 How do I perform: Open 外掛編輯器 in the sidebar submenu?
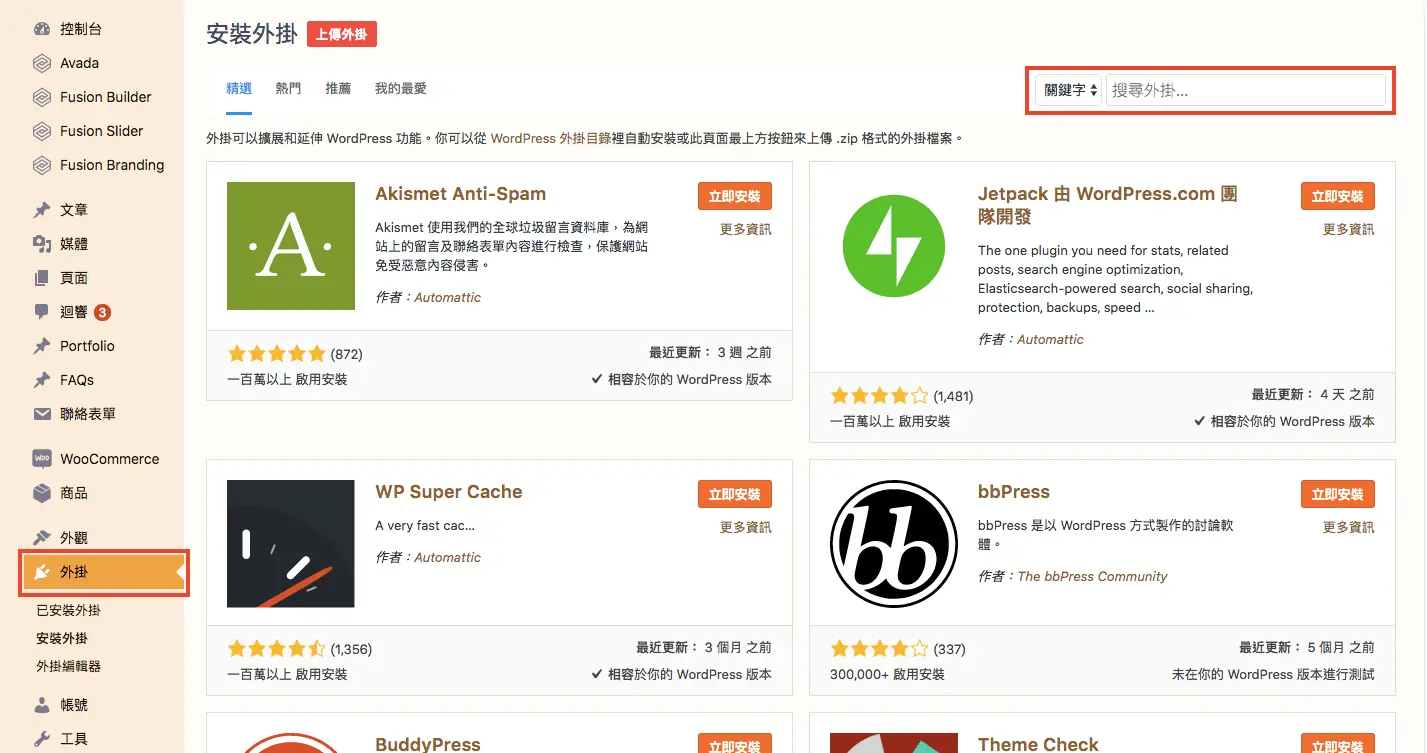[68, 666]
